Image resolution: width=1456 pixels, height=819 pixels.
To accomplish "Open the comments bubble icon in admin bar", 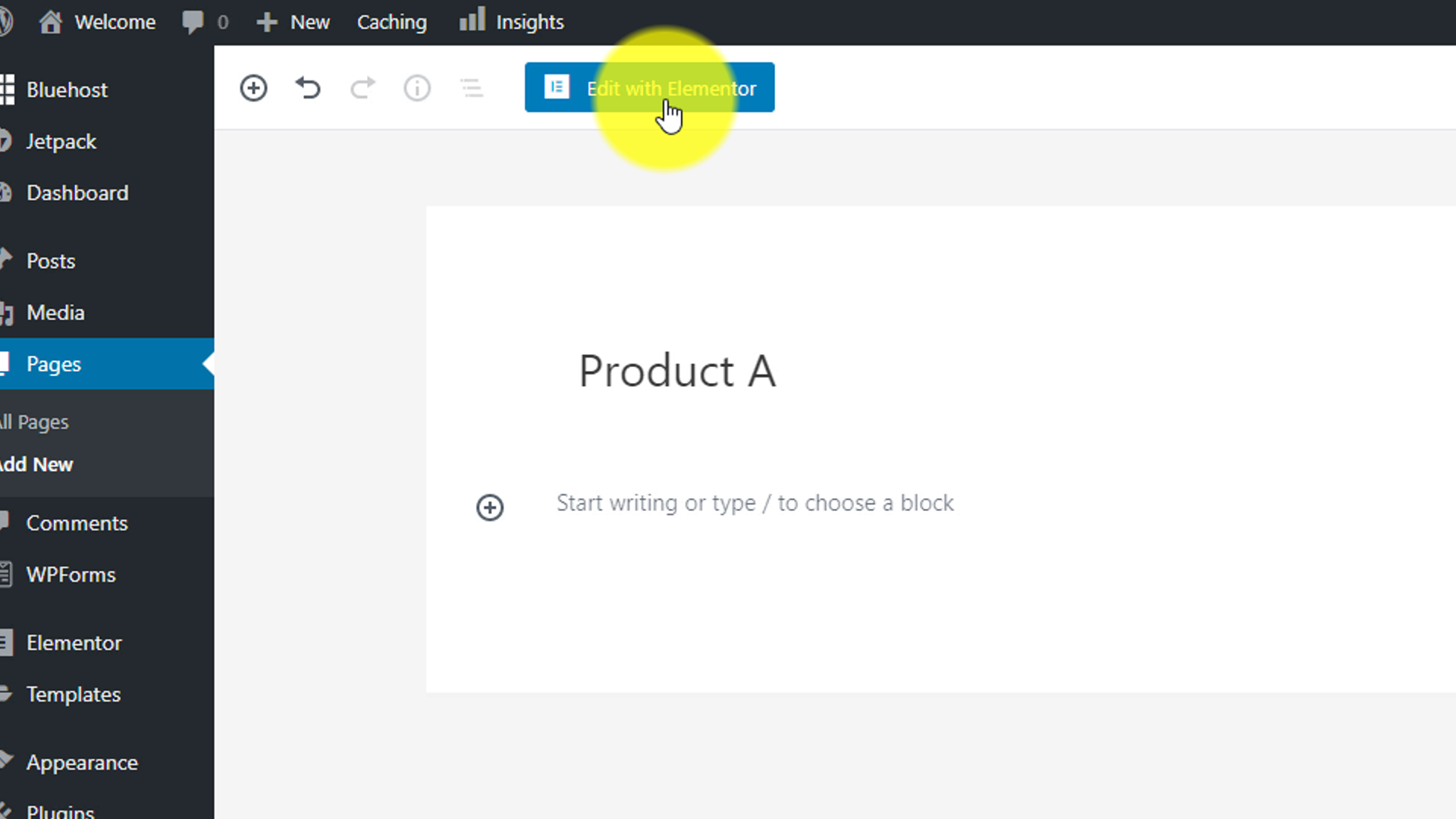I will [193, 22].
